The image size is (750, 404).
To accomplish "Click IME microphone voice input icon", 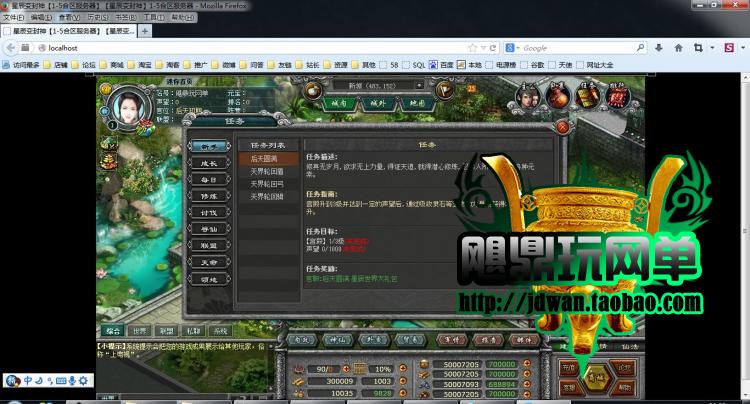I will coord(72,381).
